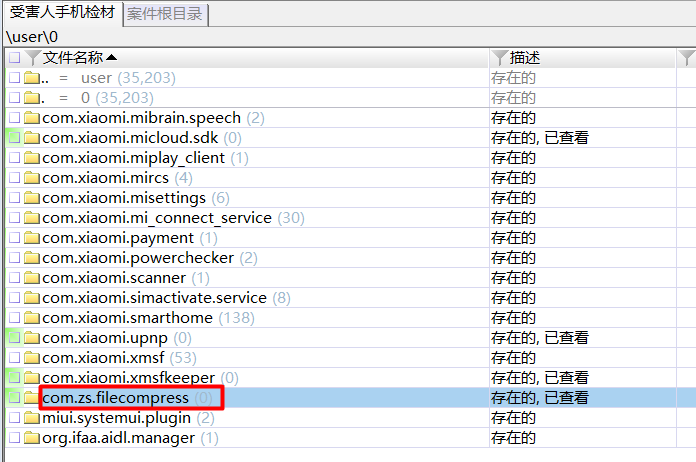
Task: Click folder icon of miui.systemui.plugin
Action: pyautogui.click(x=32, y=418)
